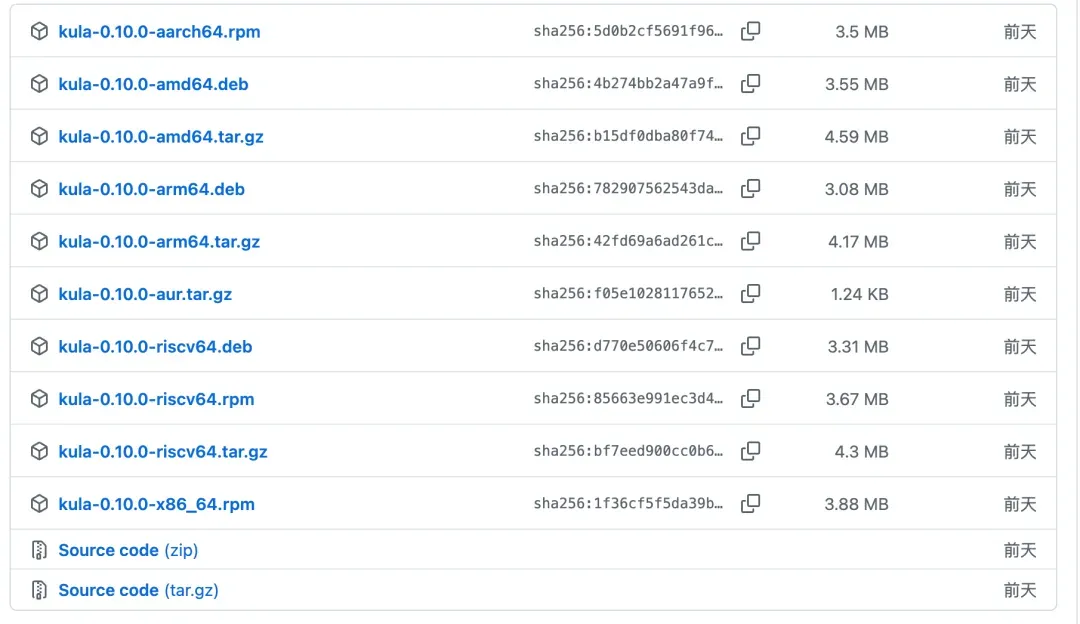Download kula-0.10.0-amd64.tar.gz archive

click(x=161, y=136)
